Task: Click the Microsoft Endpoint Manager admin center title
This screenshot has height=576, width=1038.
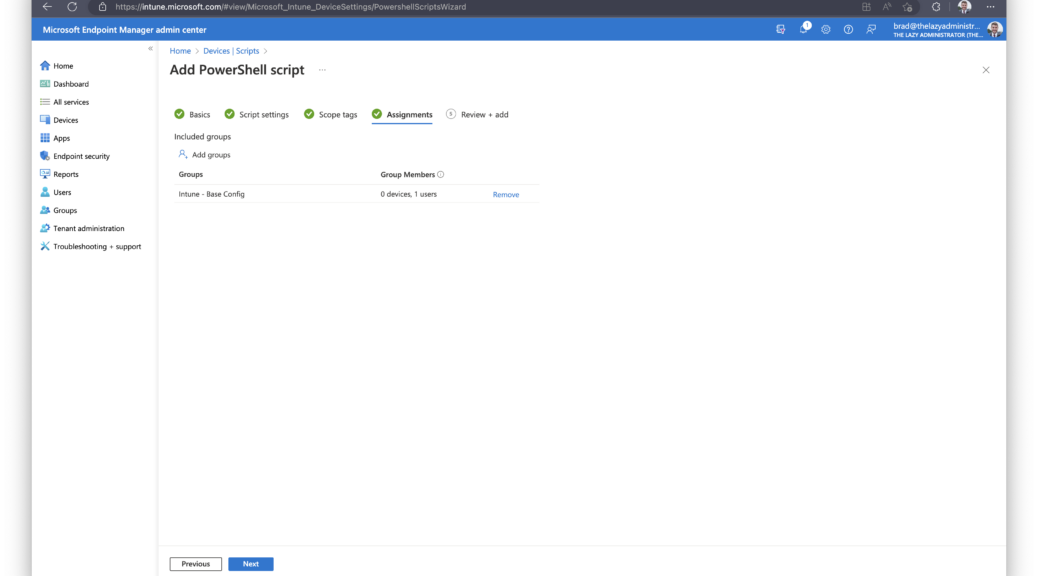Action: (124, 30)
